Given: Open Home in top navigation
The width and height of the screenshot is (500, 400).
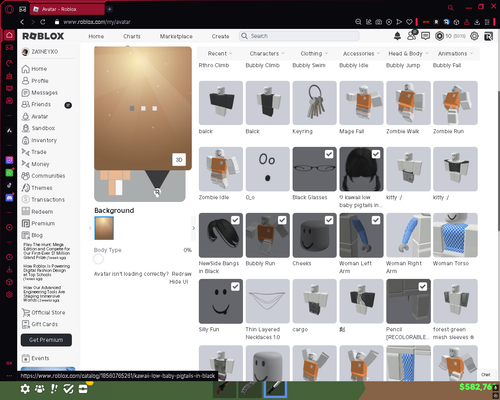Looking at the screenshot, I should (96, 36).
